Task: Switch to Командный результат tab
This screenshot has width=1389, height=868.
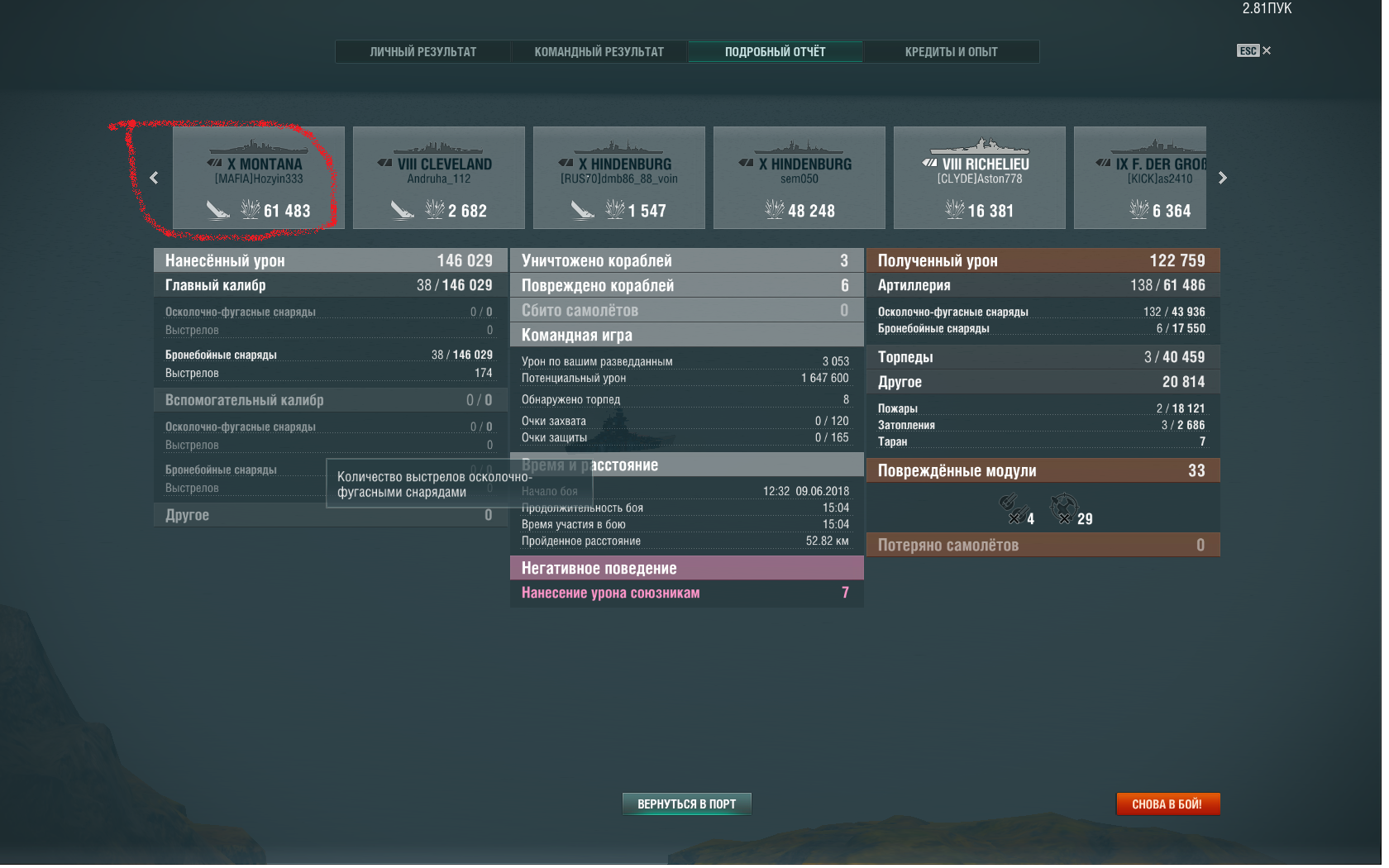Action: pyautogui.click(x=599, y=51)
